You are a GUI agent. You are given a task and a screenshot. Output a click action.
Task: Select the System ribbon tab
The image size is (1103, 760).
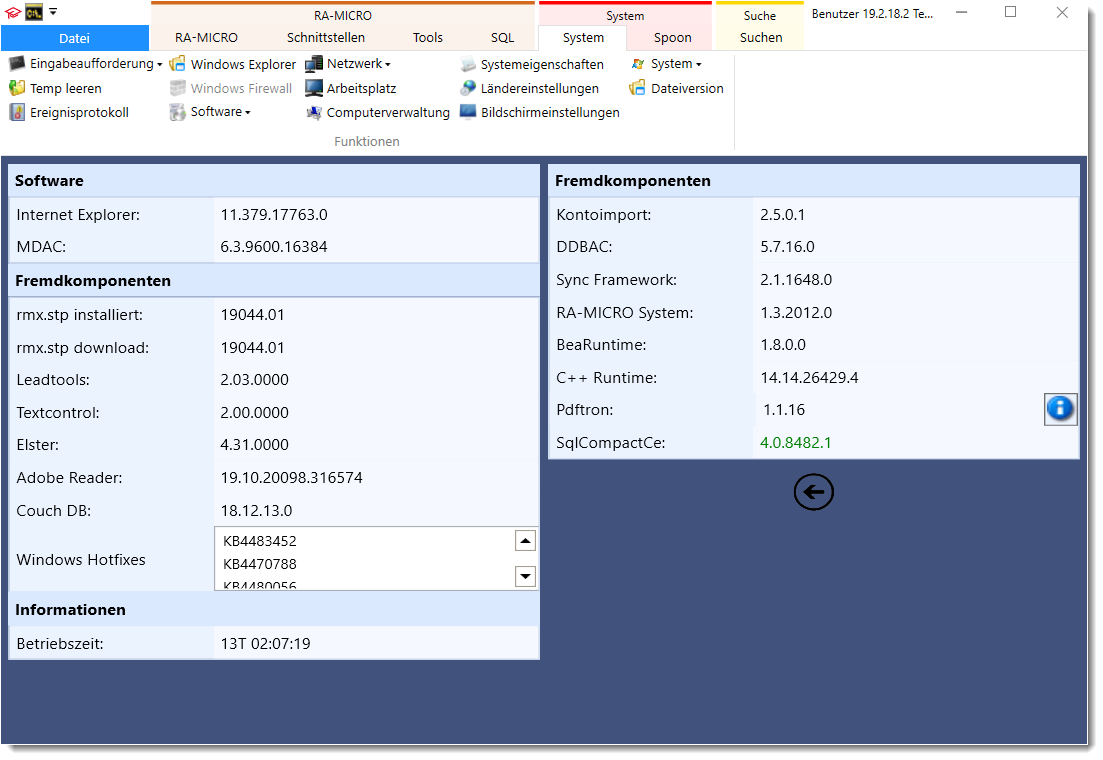coord(583,38)
